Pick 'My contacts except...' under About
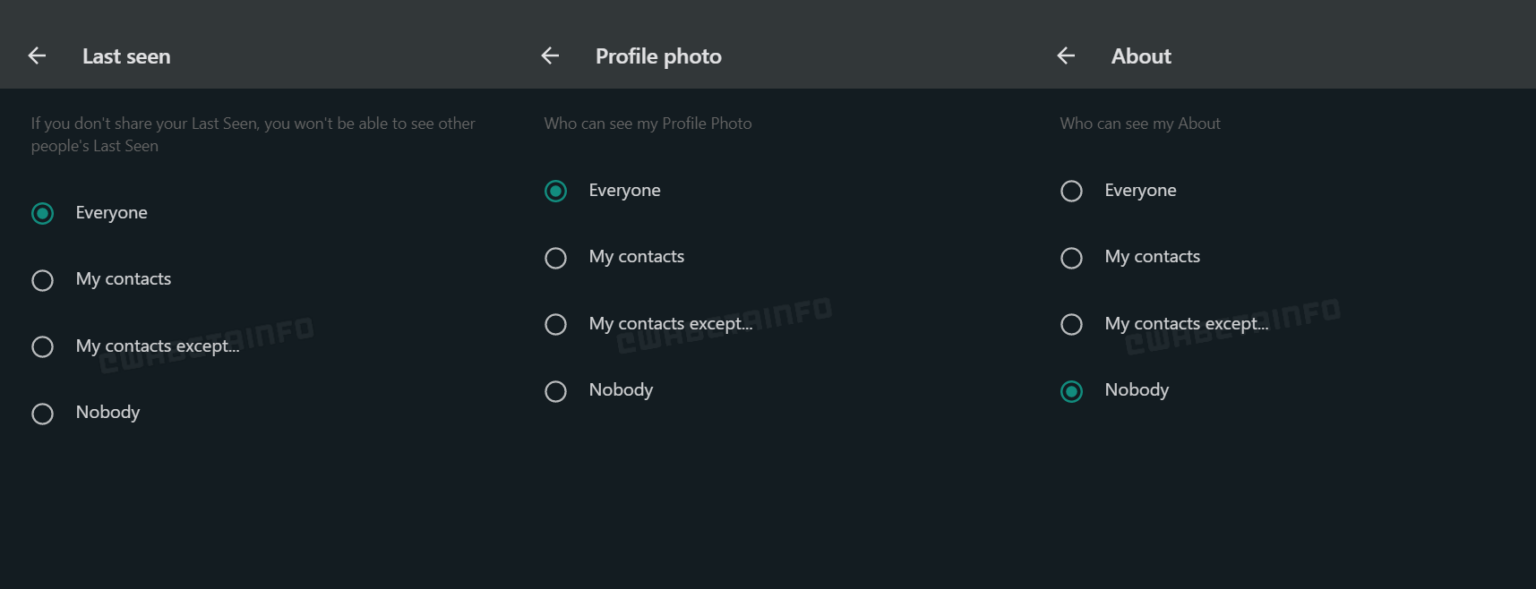The image size is (1536, 589). pyautogui.click(x=1071, y=324)
